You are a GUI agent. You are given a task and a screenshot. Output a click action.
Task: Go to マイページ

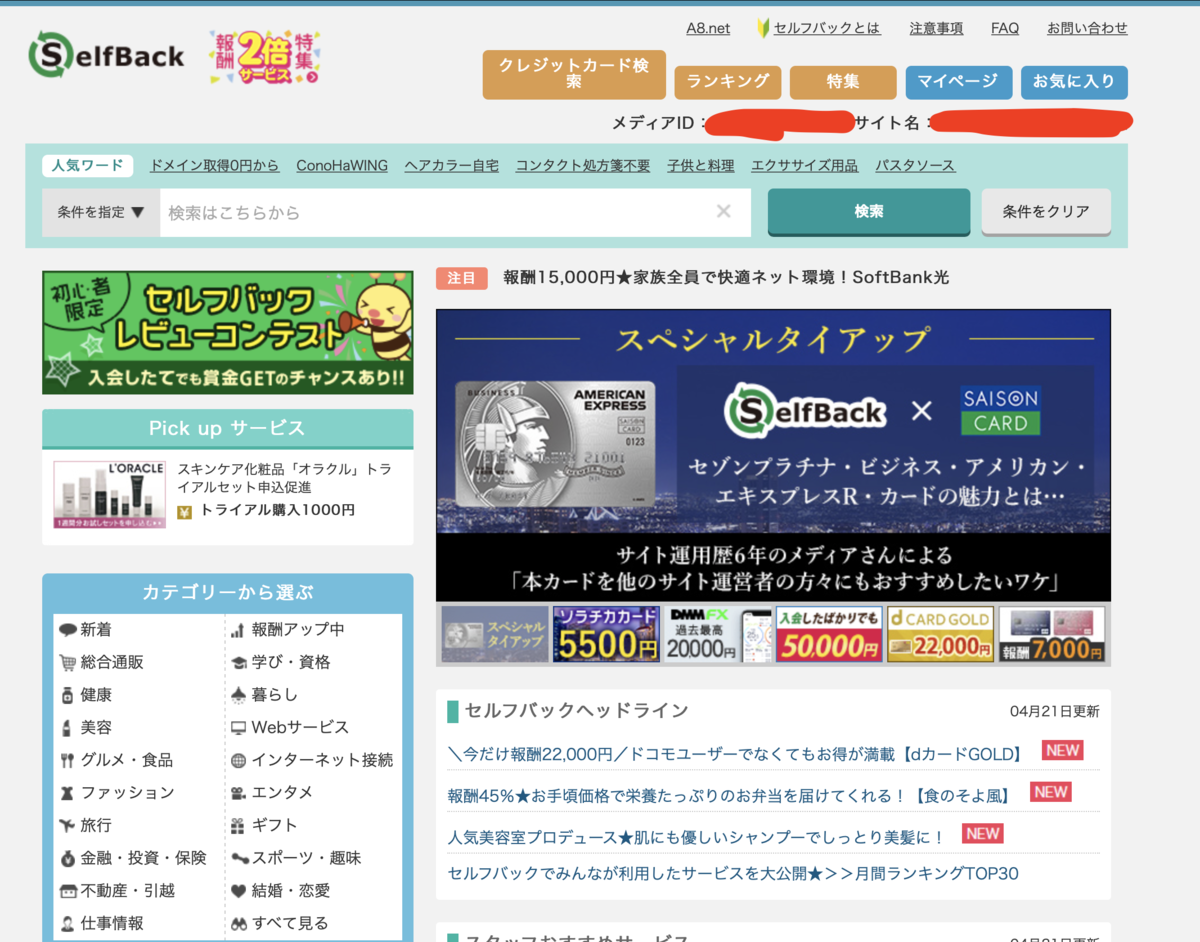(958, 82)
